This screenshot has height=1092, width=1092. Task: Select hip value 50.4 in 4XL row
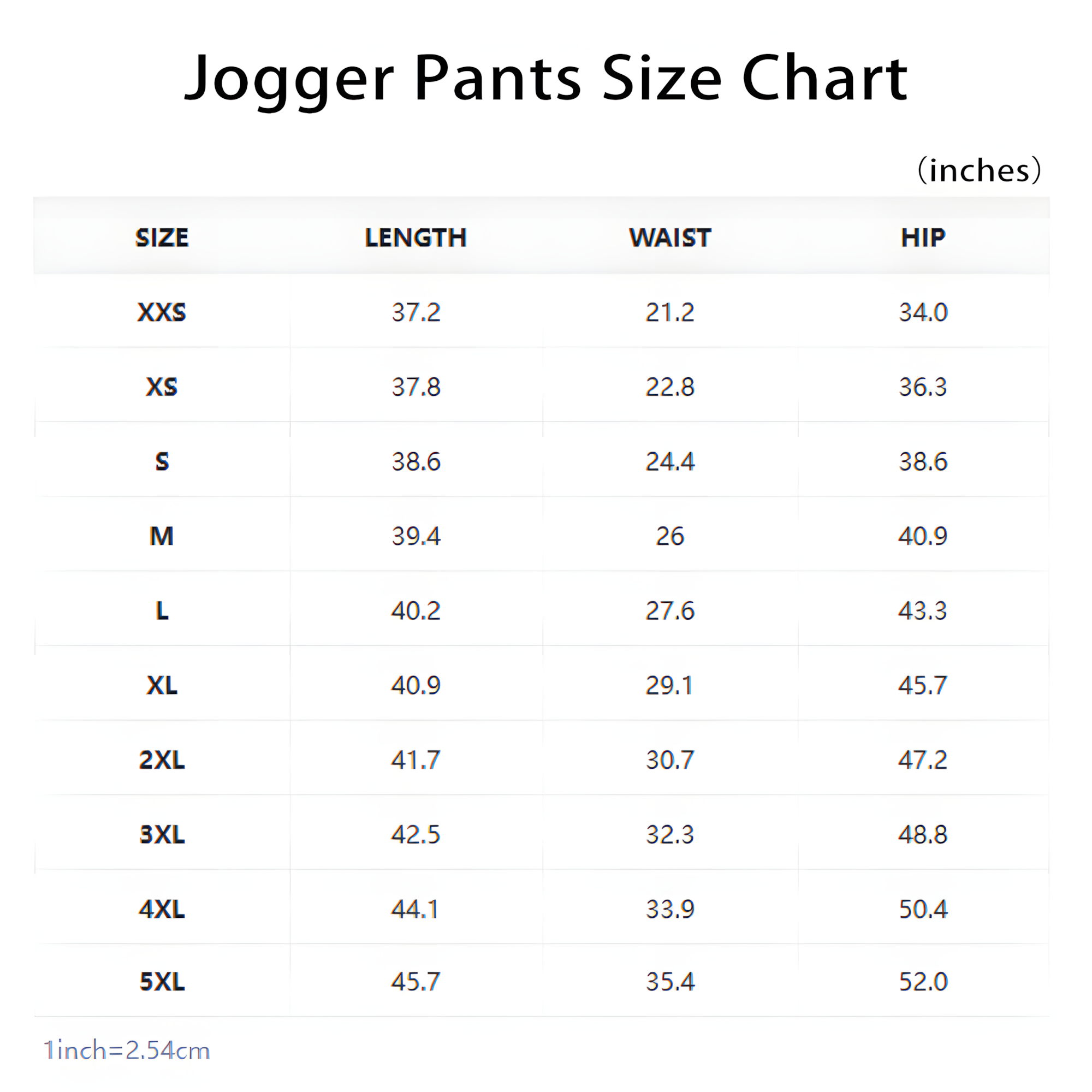(923, 909)
